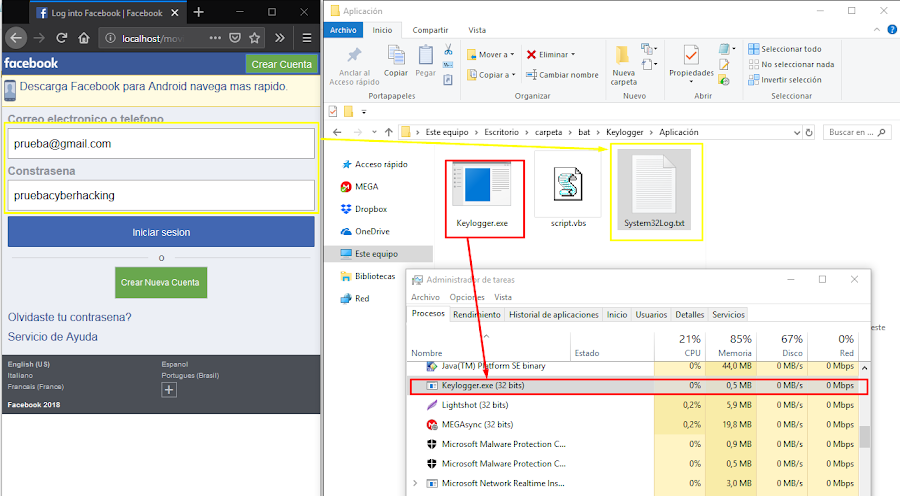Select Portugues (Brasil) language link
900x496 pixels.
pos(190,375)
